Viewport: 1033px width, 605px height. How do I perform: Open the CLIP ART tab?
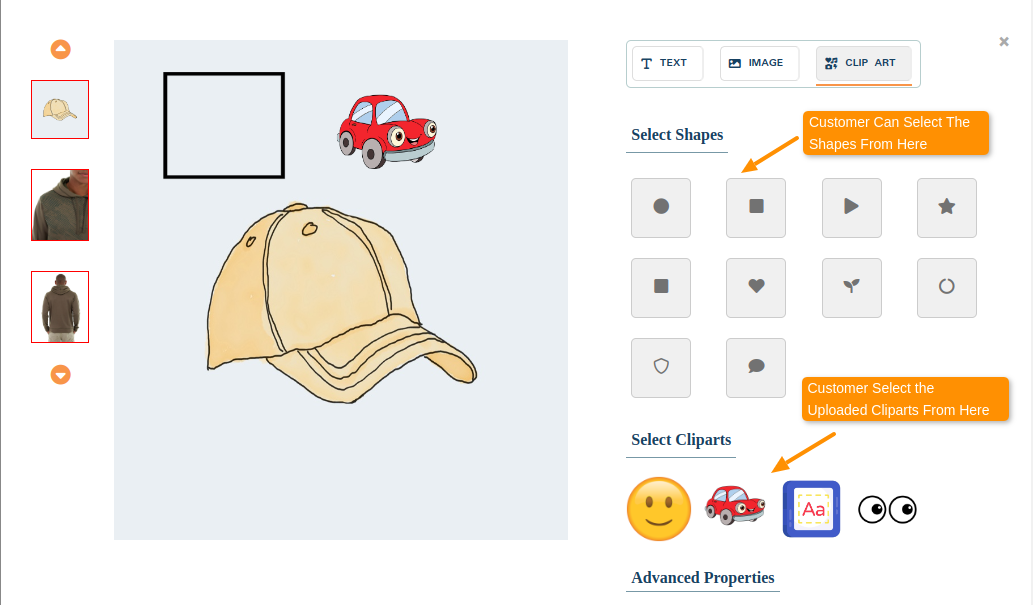pos(863,62)
